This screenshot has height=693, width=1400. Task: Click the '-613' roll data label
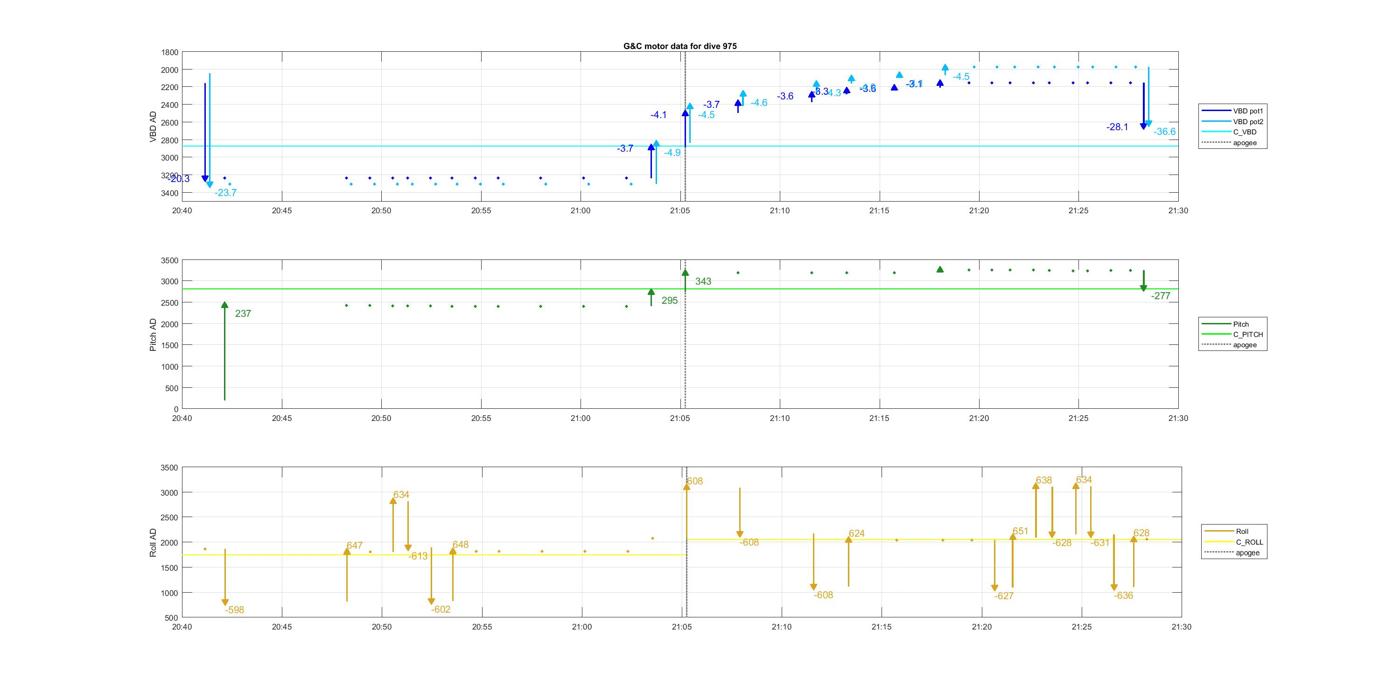coord(418,556)
